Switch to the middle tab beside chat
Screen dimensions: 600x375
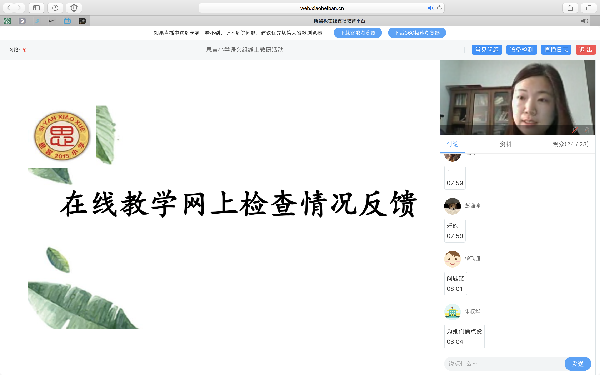pyautogui.click(x=505, y=144)
